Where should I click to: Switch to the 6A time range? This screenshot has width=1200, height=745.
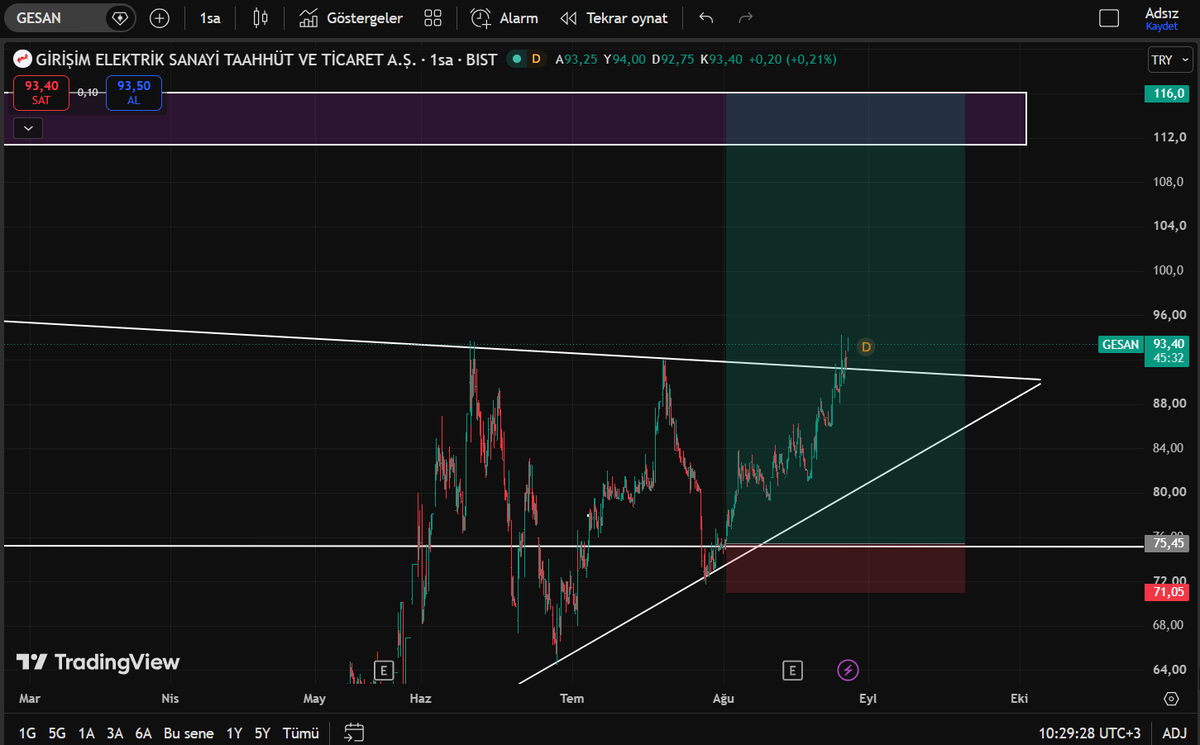144,733
